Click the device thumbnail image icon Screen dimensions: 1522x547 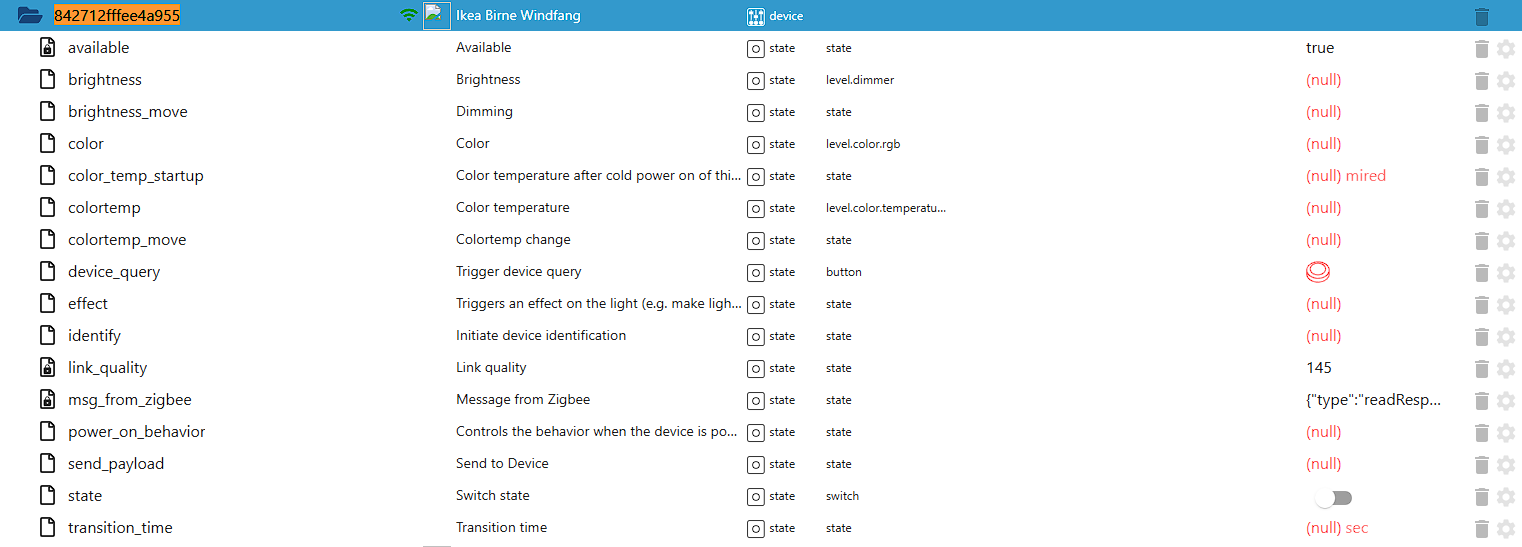tap(435, 16)
